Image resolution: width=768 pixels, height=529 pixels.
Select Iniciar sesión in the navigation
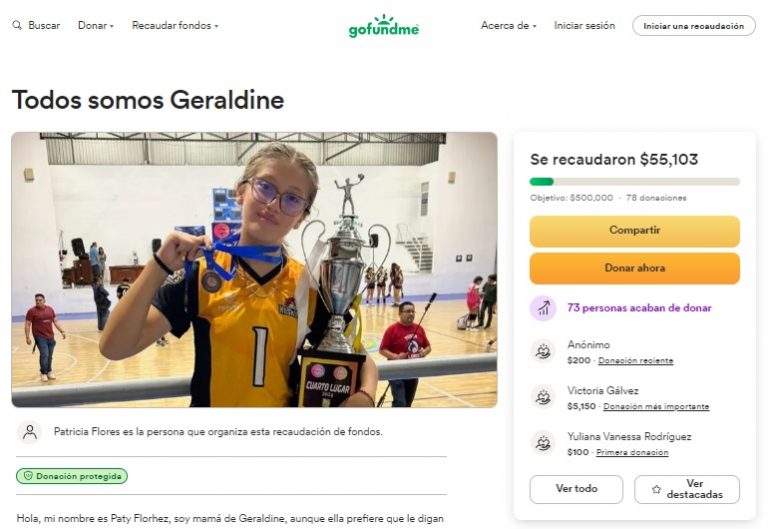pyautogui.click(x=584, y=25)
